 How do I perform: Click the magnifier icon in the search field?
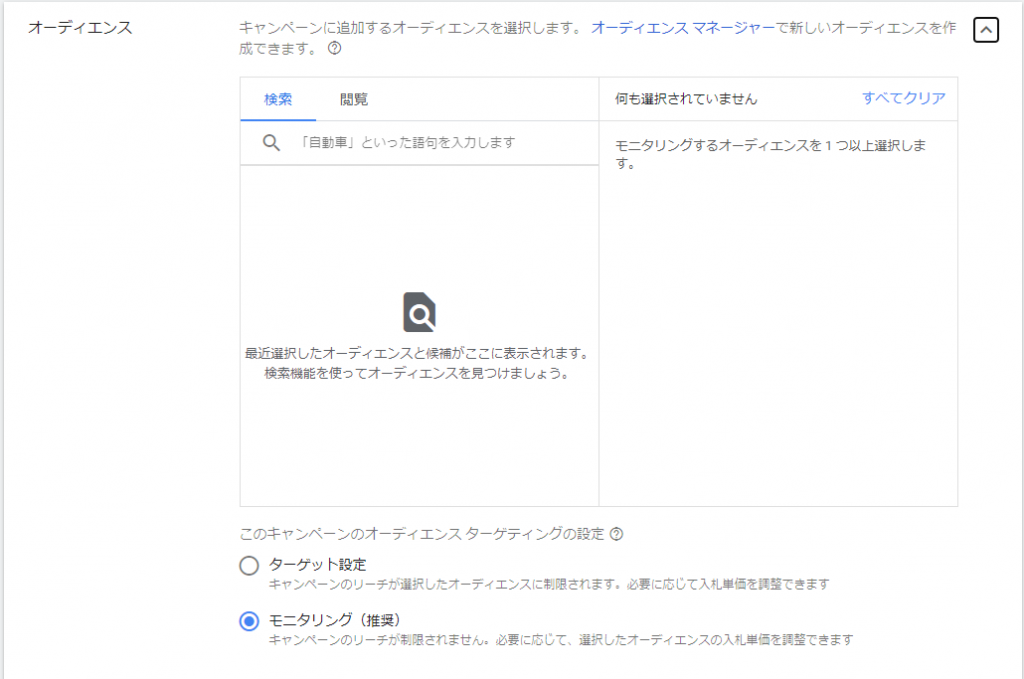pyautogui.click(x=269, y=143)
